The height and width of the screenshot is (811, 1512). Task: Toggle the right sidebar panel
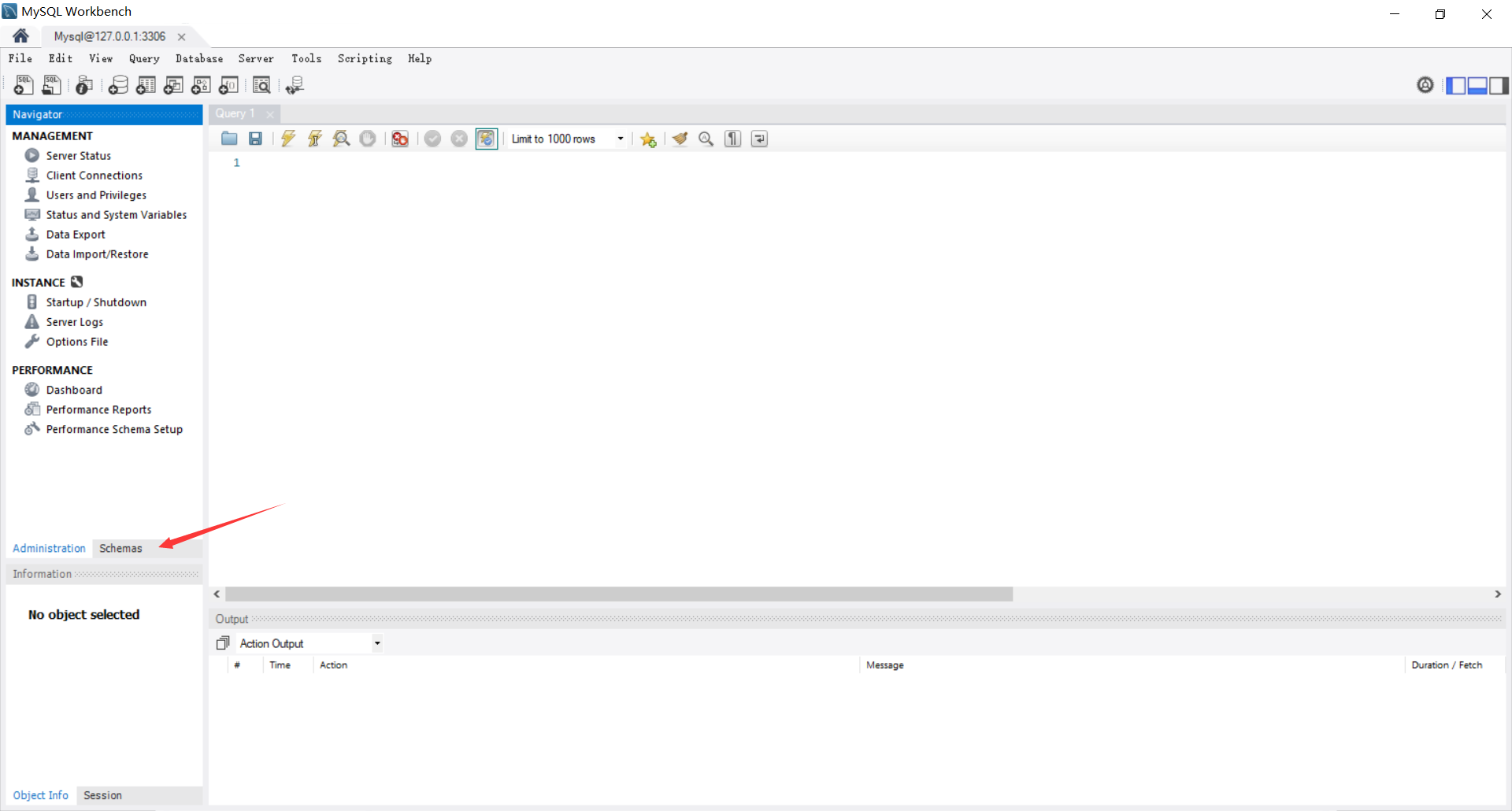(1499, 86)
